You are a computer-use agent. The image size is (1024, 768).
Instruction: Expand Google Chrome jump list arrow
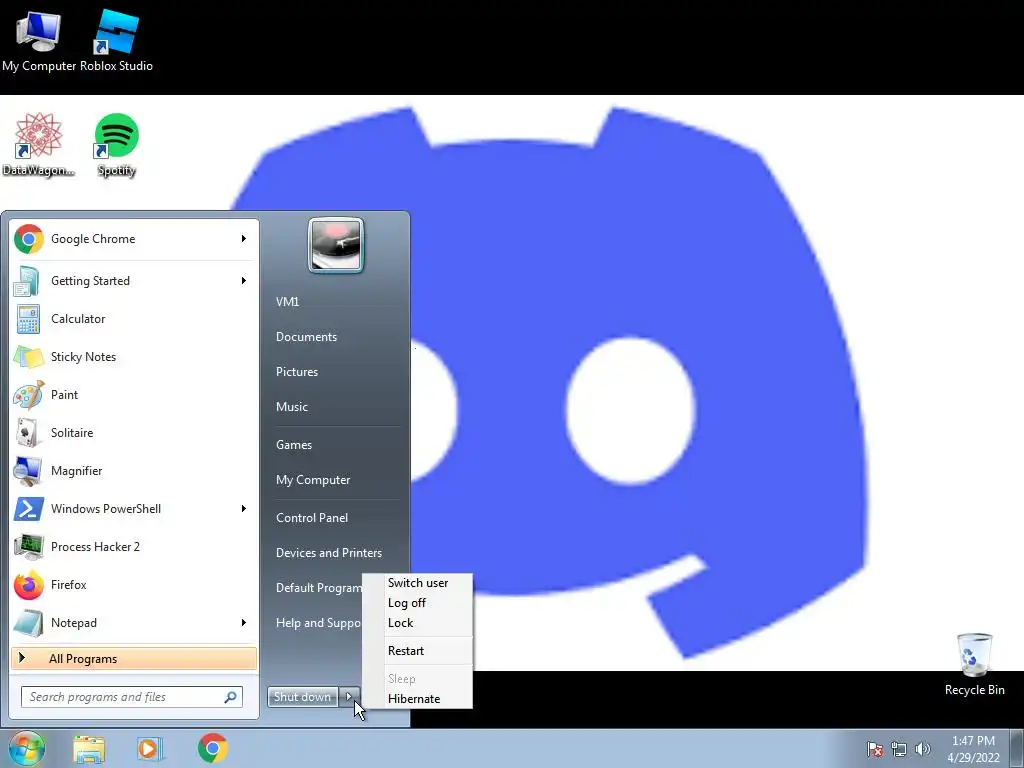point(244,239)
